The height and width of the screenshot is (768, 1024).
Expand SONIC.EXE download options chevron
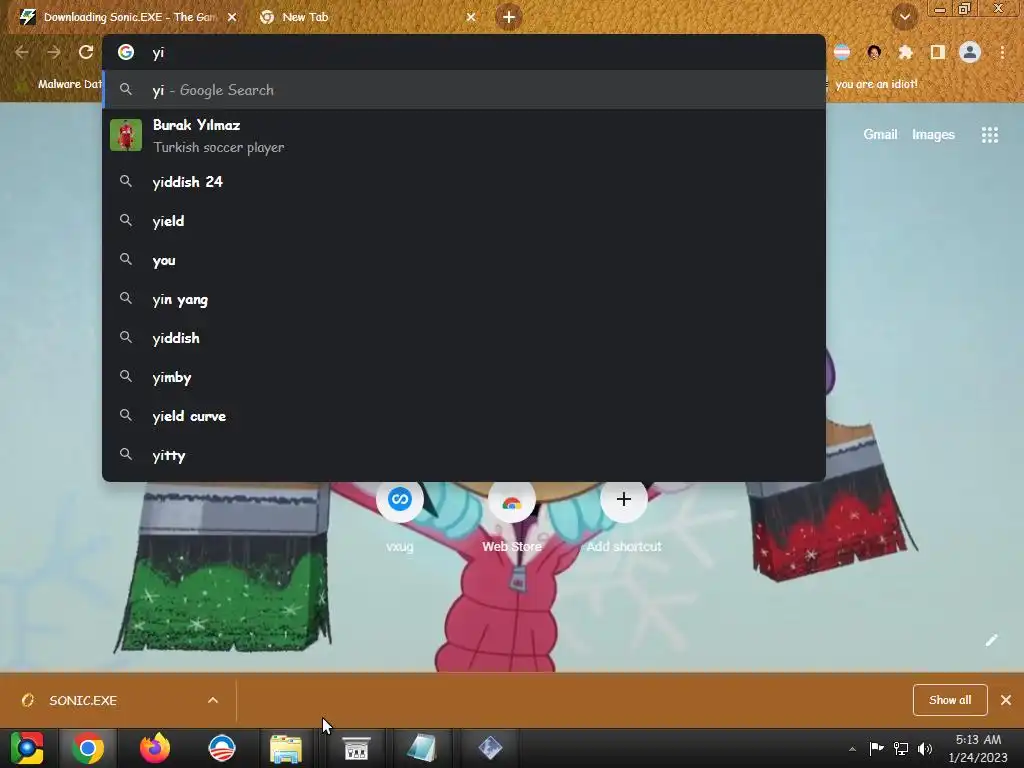[x=213, y=700]
